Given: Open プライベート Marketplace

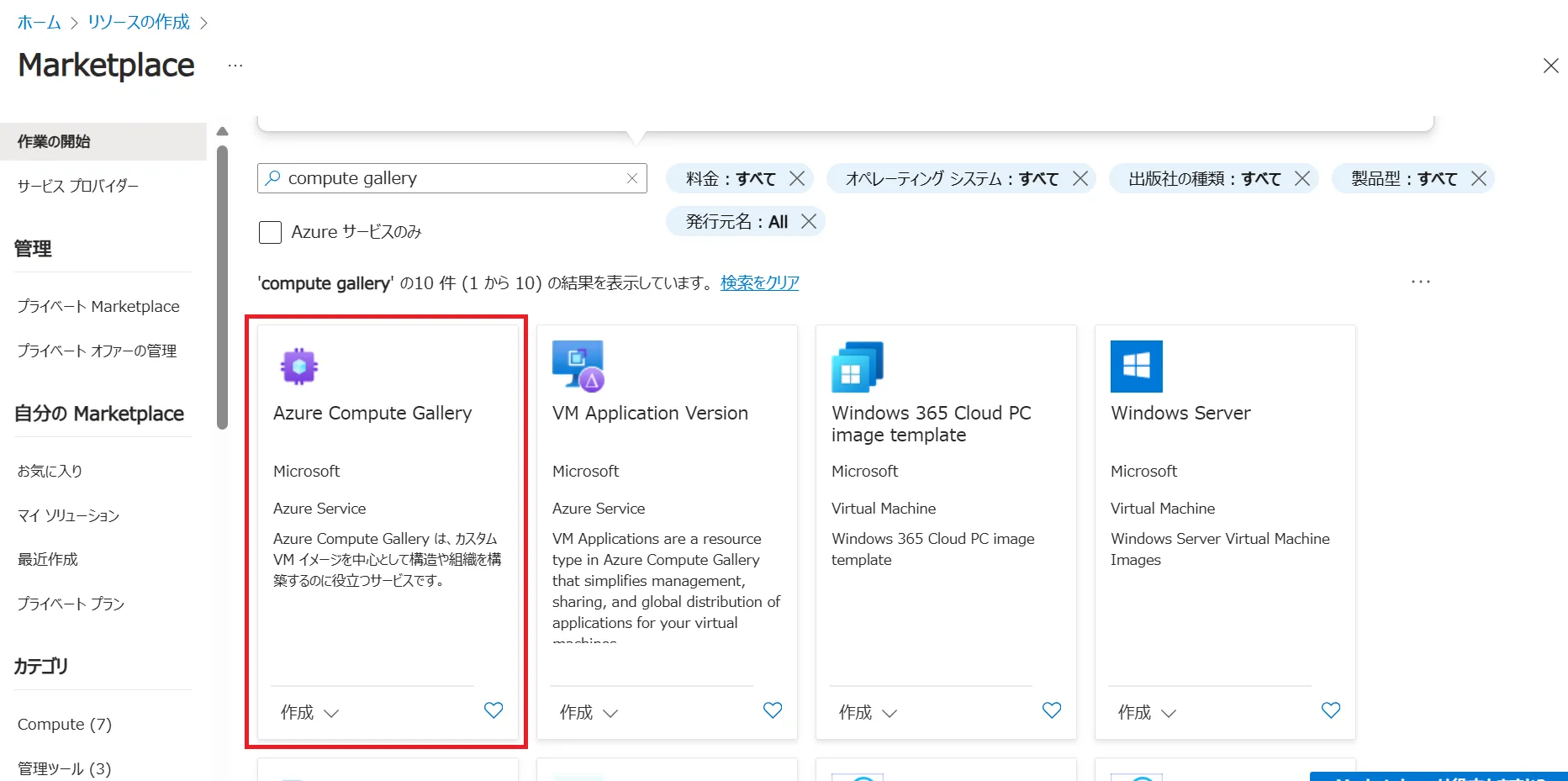Looking at the screenshot, I should click(x=98, y=306).
